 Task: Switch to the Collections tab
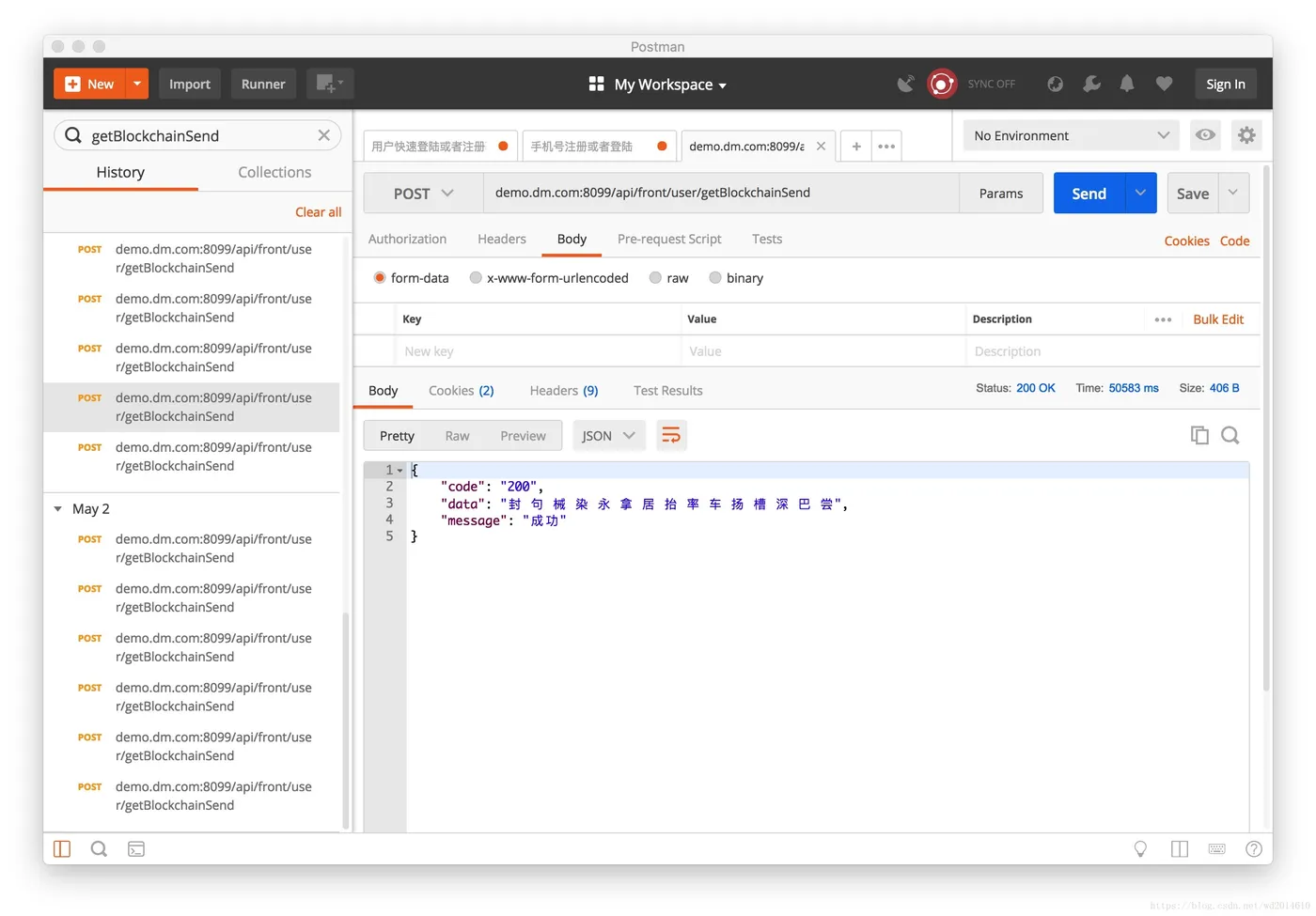pos(274,172)
